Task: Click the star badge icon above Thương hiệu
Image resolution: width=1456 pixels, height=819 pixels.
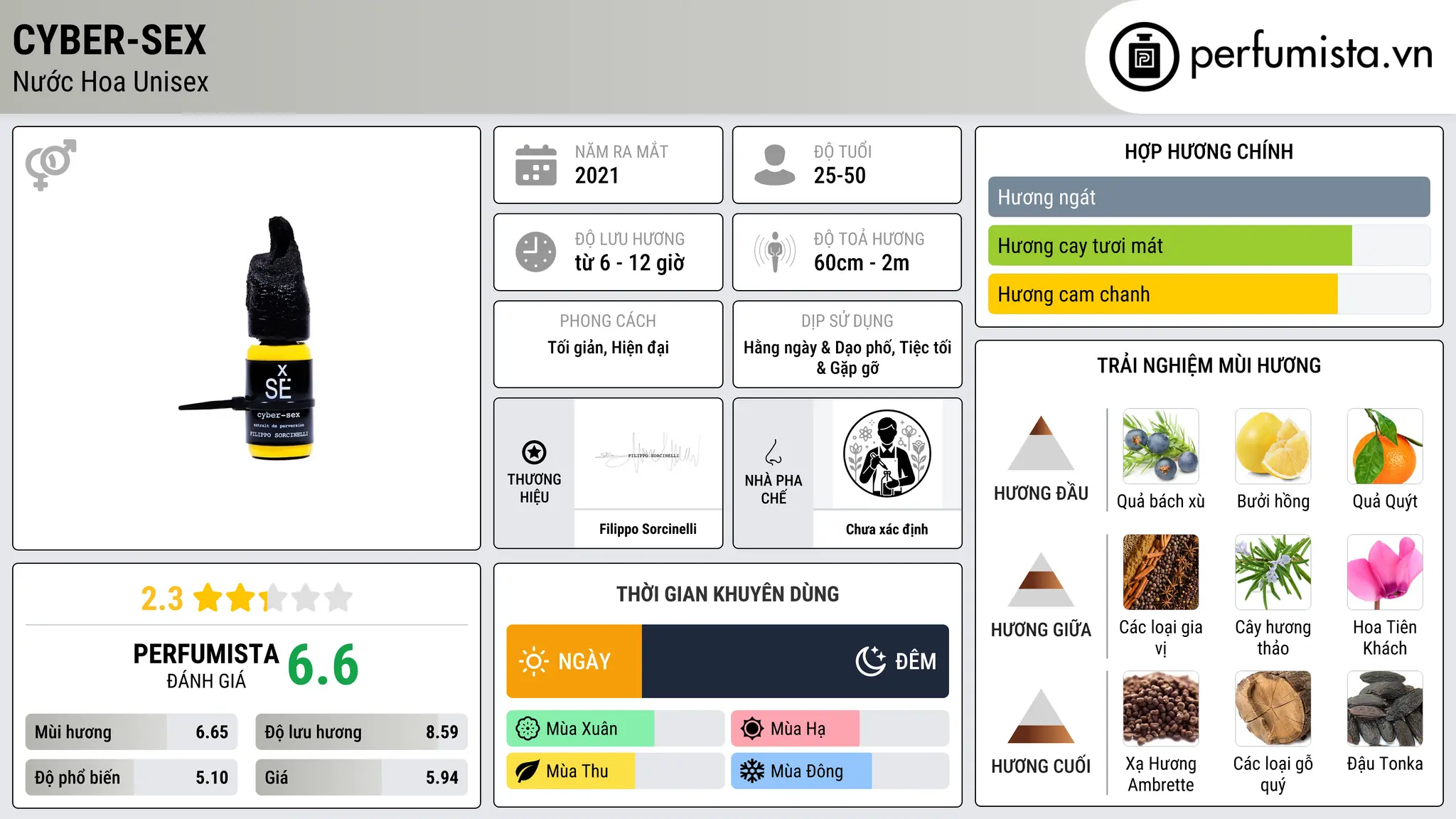Action: [x=535, y=452]
